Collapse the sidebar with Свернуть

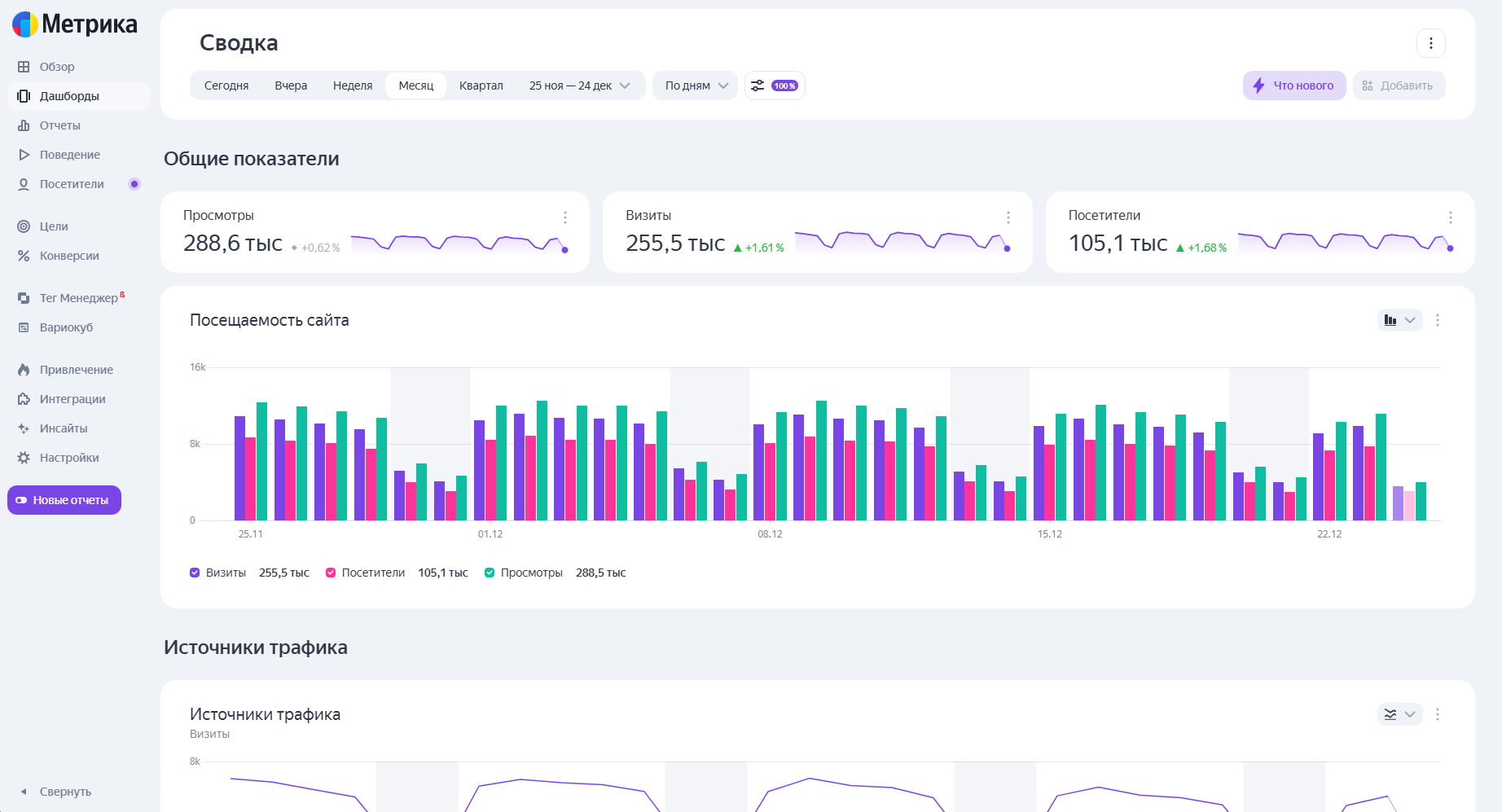57,792
